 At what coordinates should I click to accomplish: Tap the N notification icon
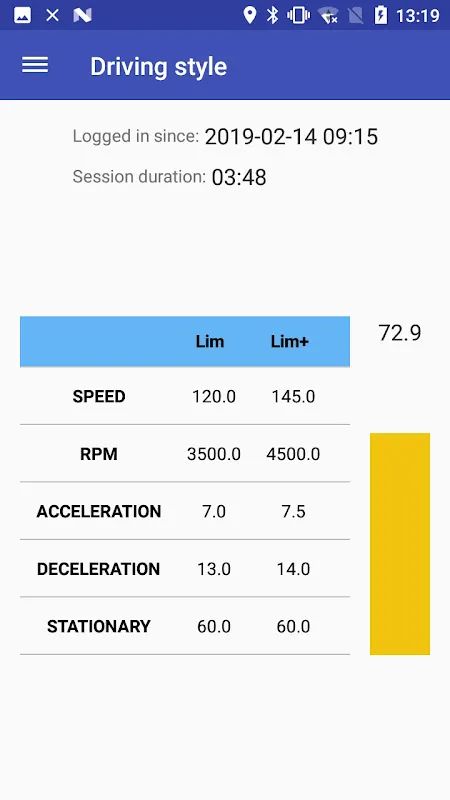coord(82,15)
